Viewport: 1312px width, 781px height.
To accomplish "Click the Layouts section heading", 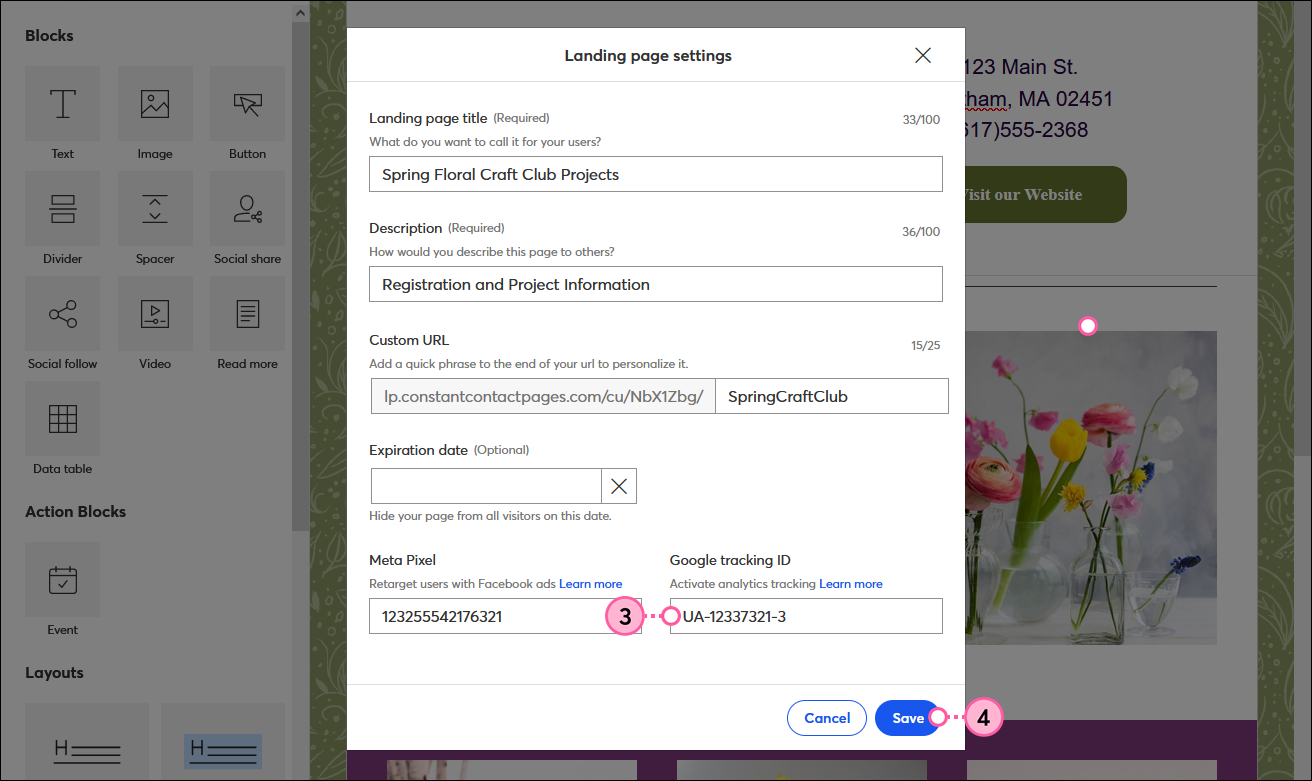I will pos(54,673).
